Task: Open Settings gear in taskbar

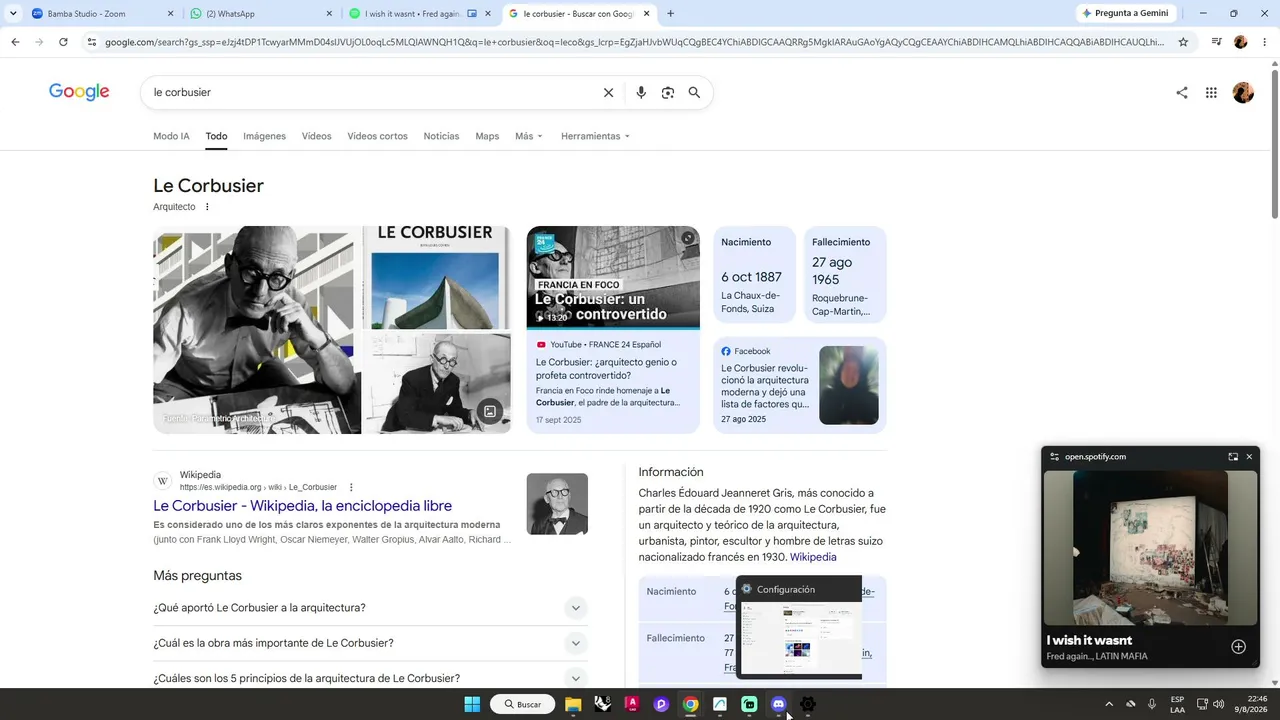Action: coord(808,704)
